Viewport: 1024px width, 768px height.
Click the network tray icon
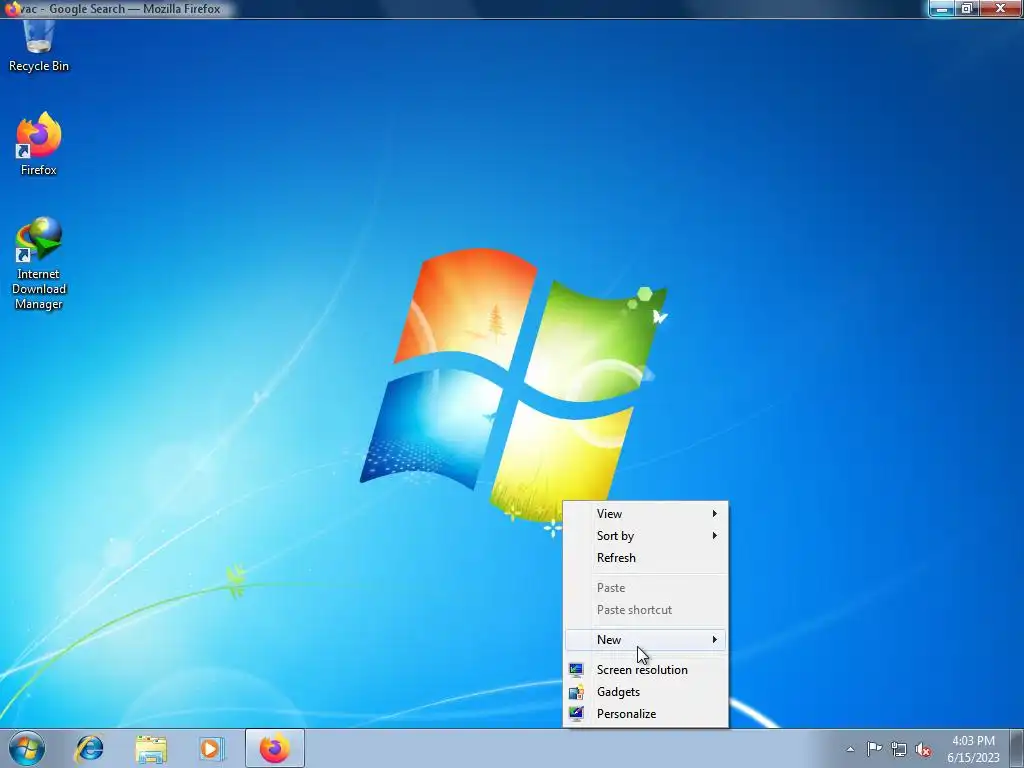(899, 749)
